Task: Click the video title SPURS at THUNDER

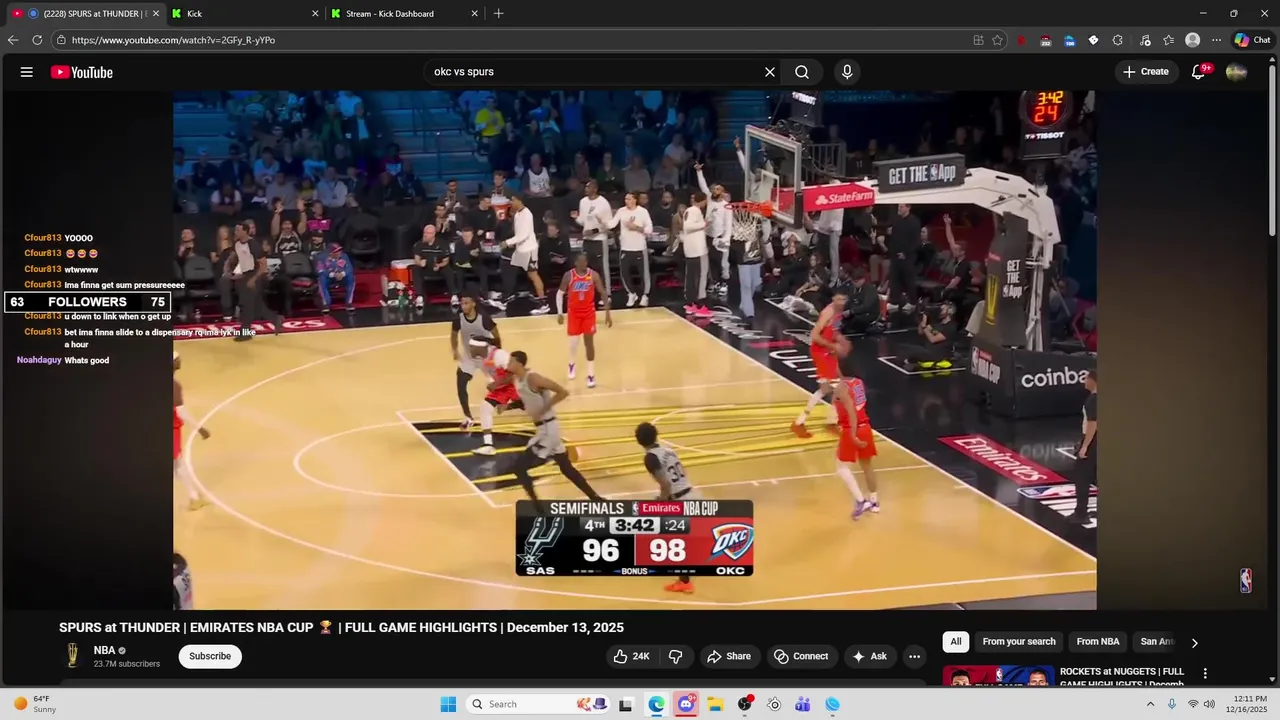Action: coord(341,628)
